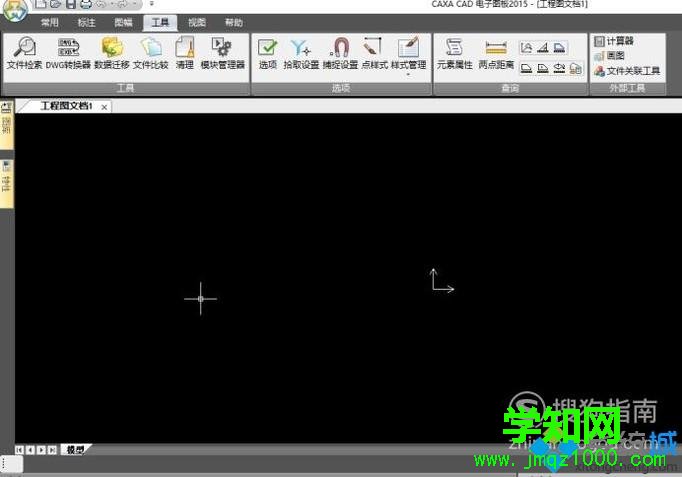Image resolution: width=682 pixels, height=477 pixels.
Task: Click the third icon in top row of 查询 group
Action: [559, 47]
